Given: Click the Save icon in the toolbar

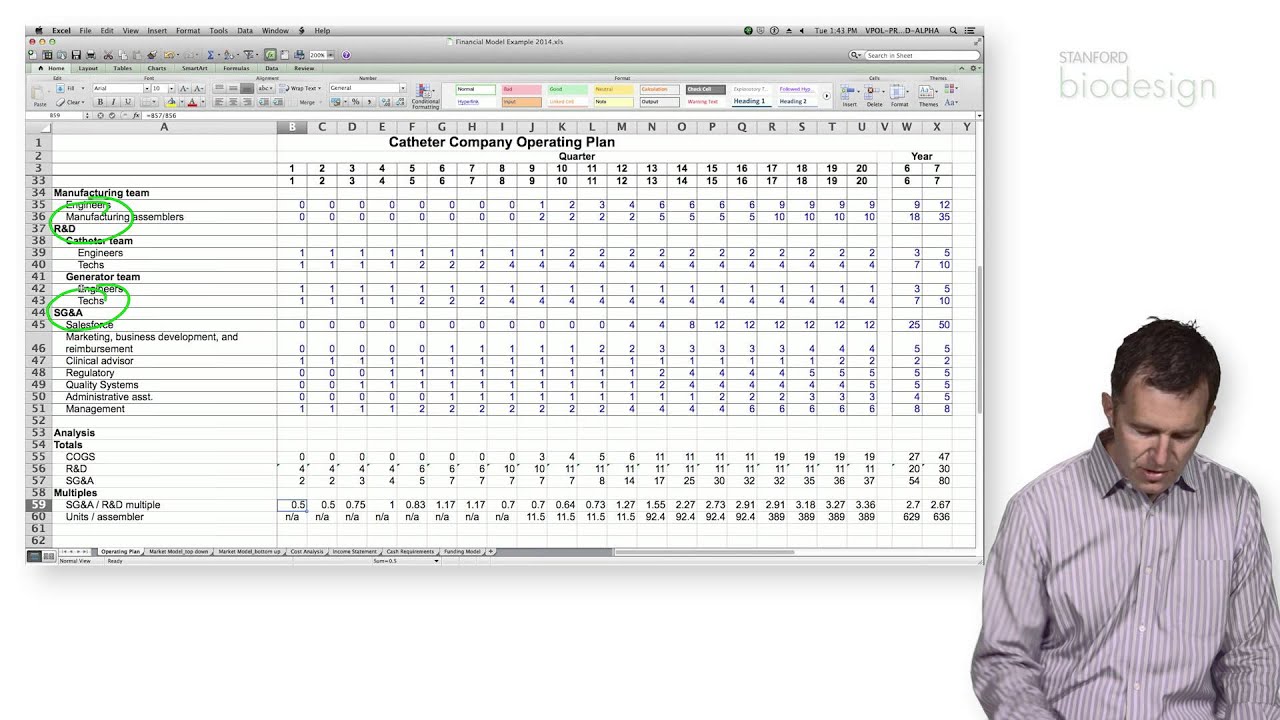Looking at the screenshot, I should point(76,55).
